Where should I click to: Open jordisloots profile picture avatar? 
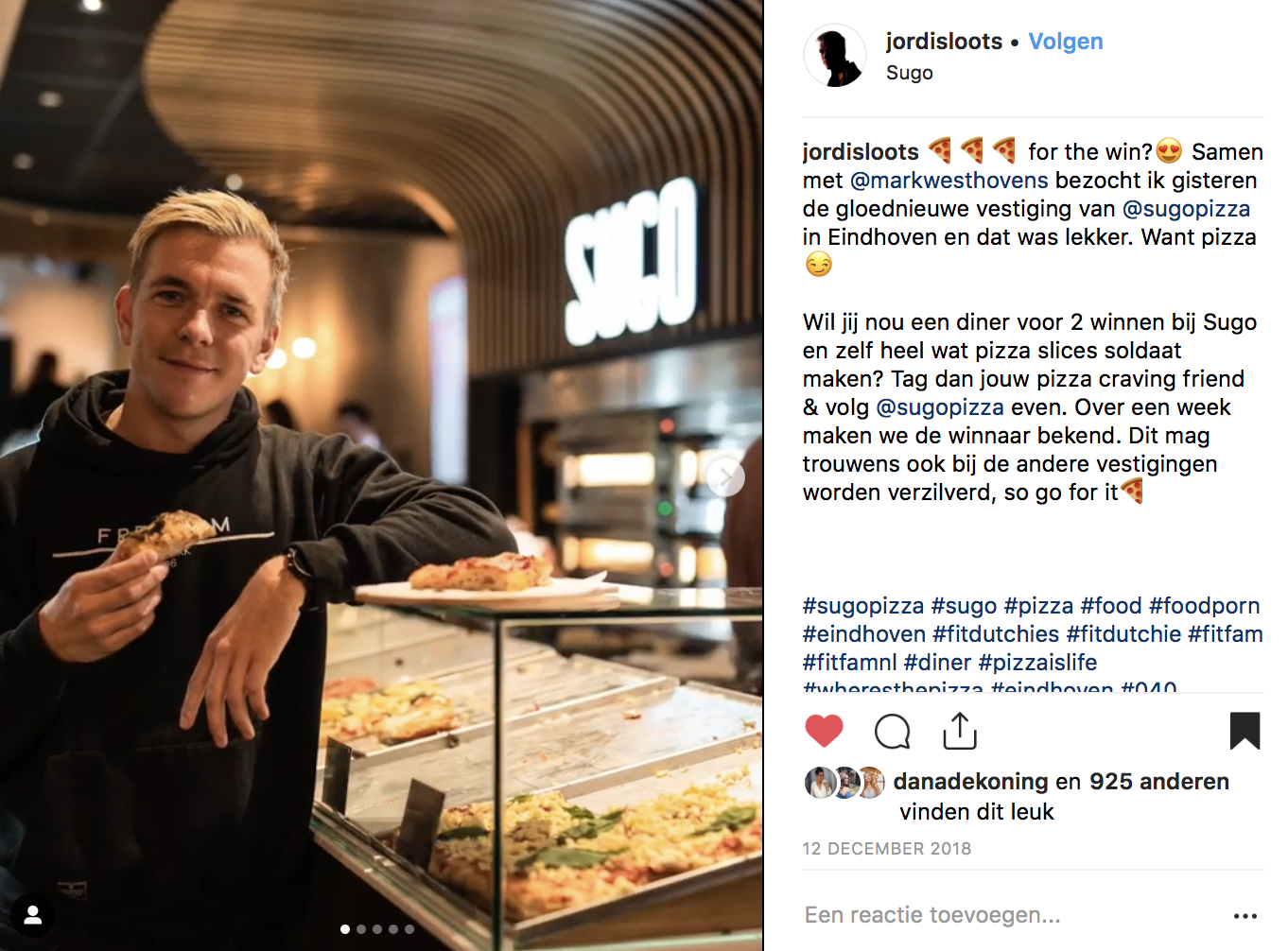coord(834,56)
